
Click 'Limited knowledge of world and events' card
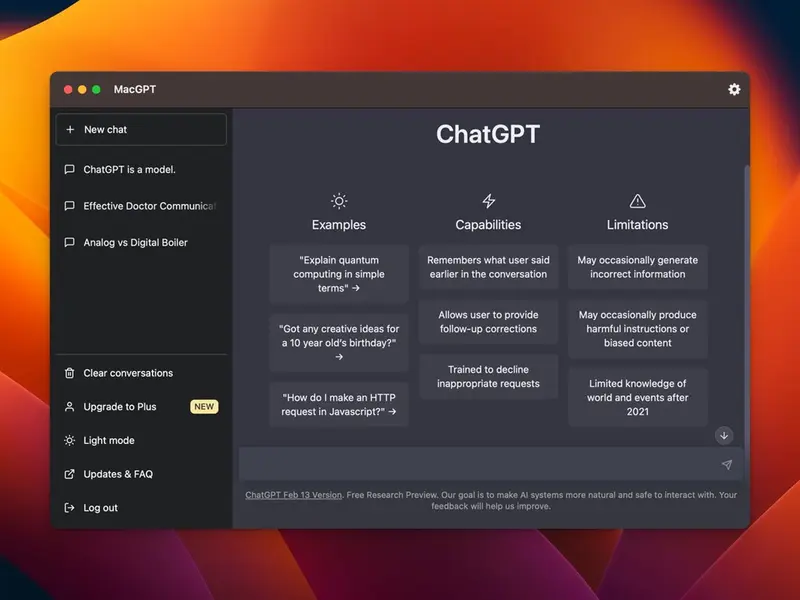(638, 397)
